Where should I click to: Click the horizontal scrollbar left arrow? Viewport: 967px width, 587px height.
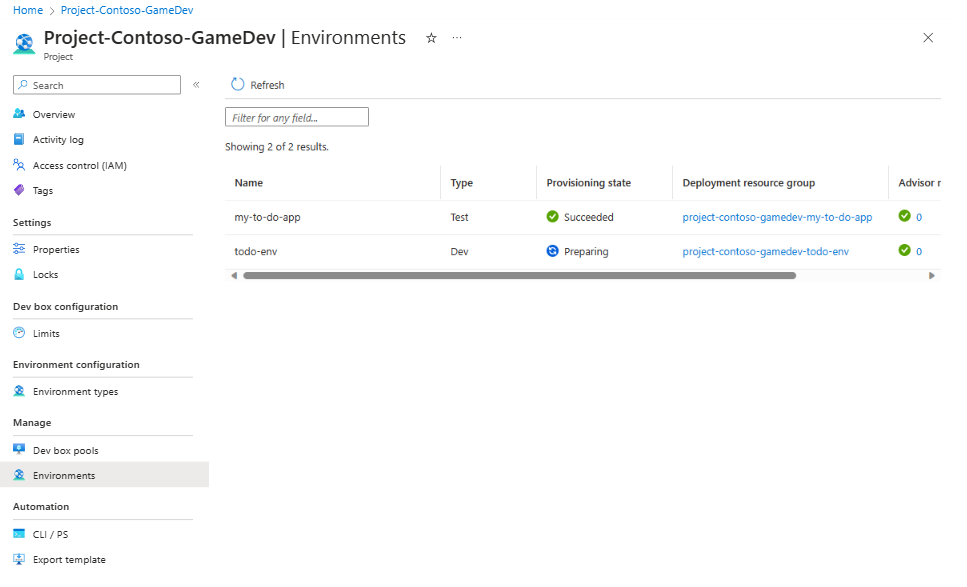click(x=234, y=276)
